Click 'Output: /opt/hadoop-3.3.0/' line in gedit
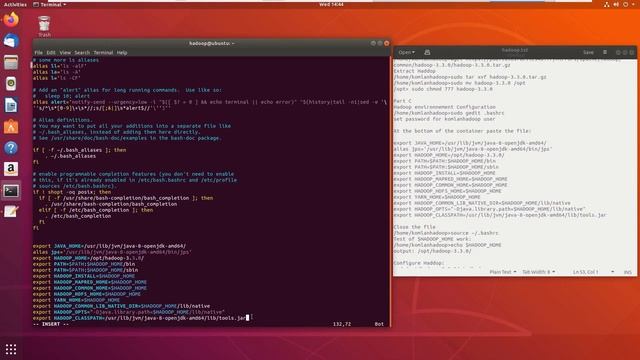Screen dimensions: 640x360 pyautogui.click(x=432, y=251)
